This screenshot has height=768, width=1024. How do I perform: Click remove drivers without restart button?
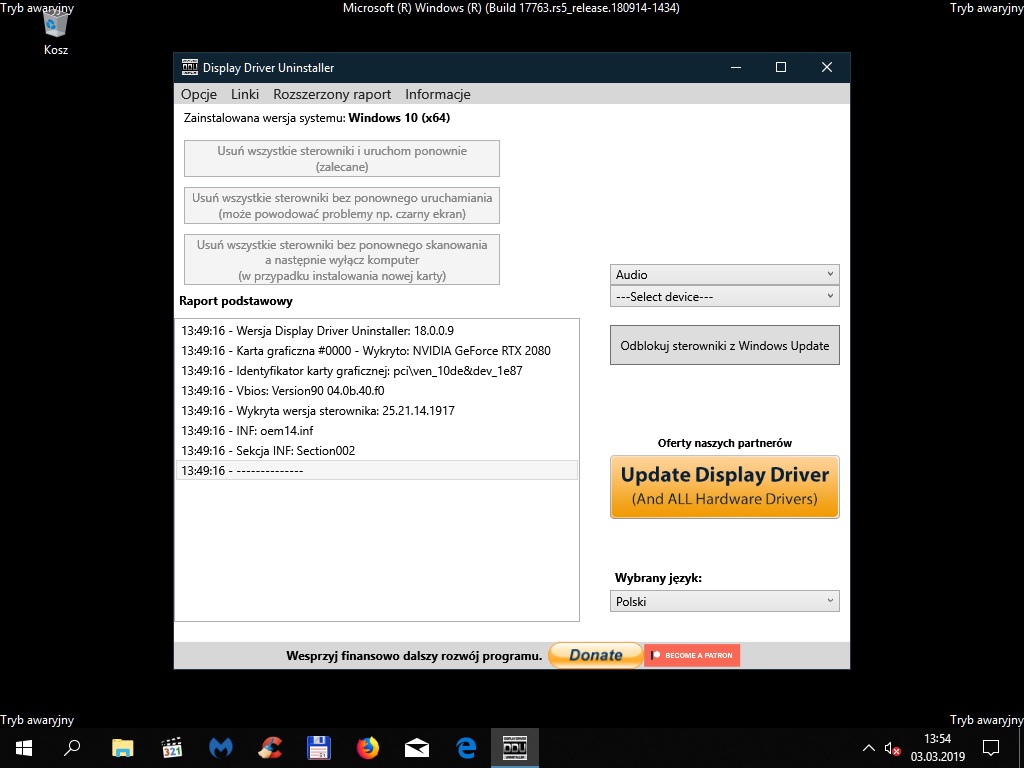[342, 206]
